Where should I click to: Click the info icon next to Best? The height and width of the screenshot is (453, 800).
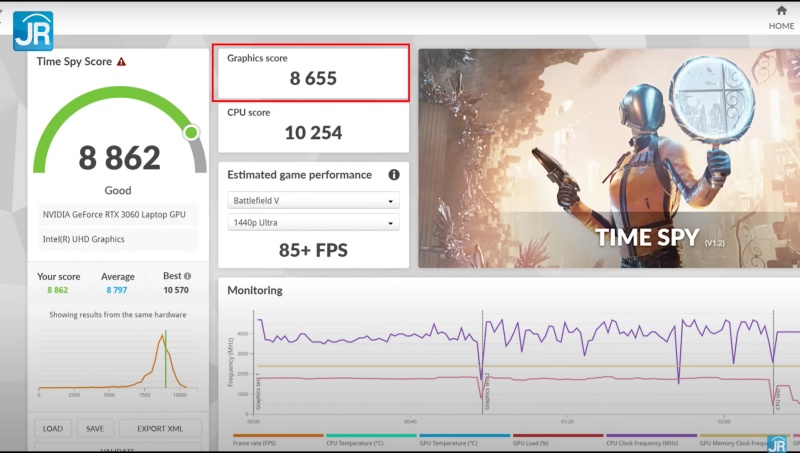[187, 276]
